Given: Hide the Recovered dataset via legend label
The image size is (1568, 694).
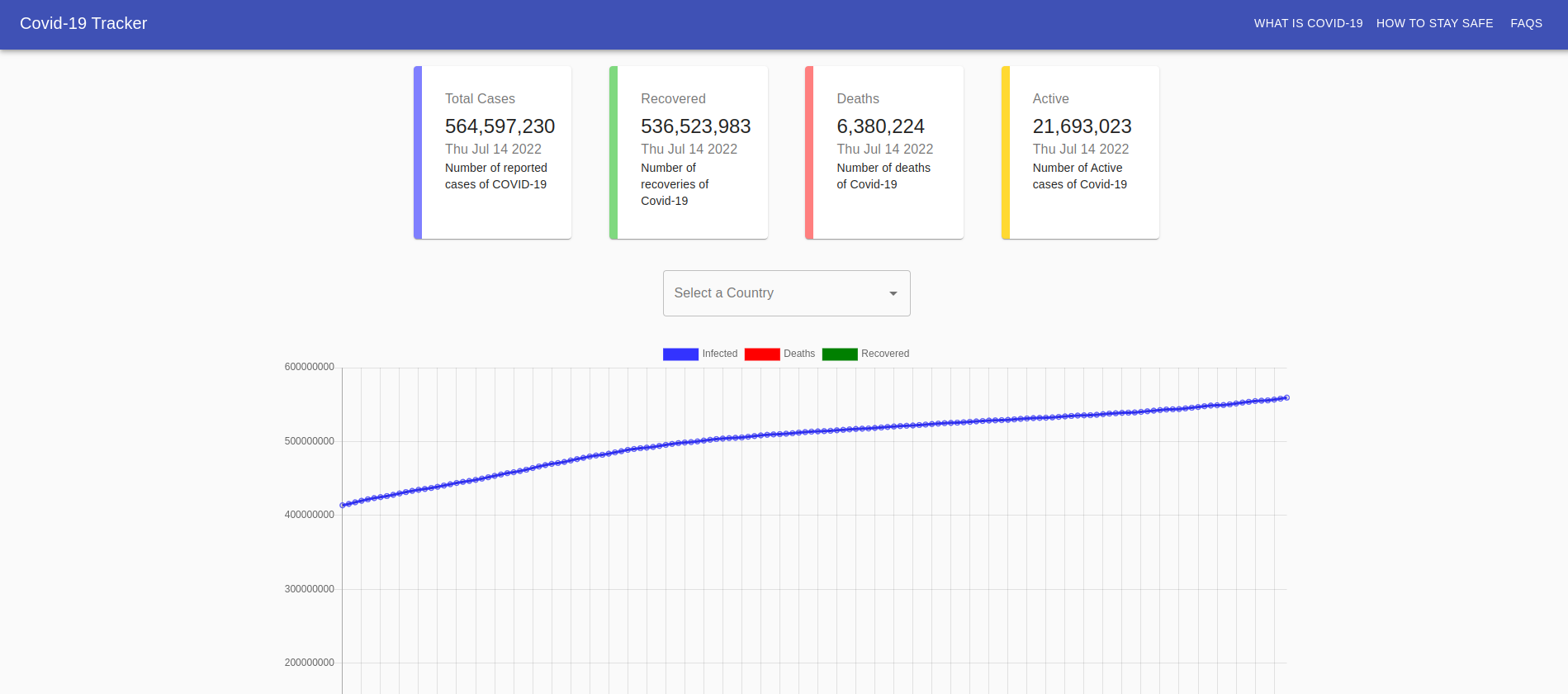Looking at the screenshot, I should pyautogui.click(x=884, y=354).
